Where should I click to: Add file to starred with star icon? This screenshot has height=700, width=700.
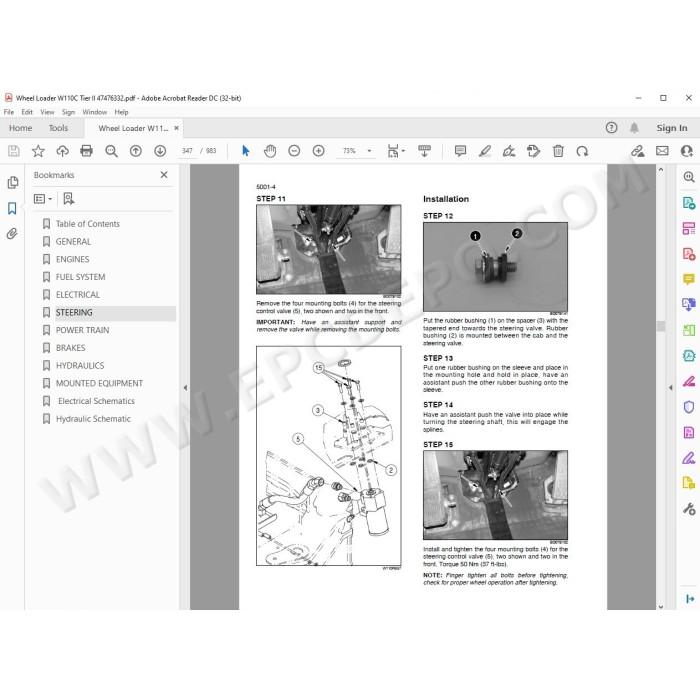pyautogui.click(x=38, y=151)
